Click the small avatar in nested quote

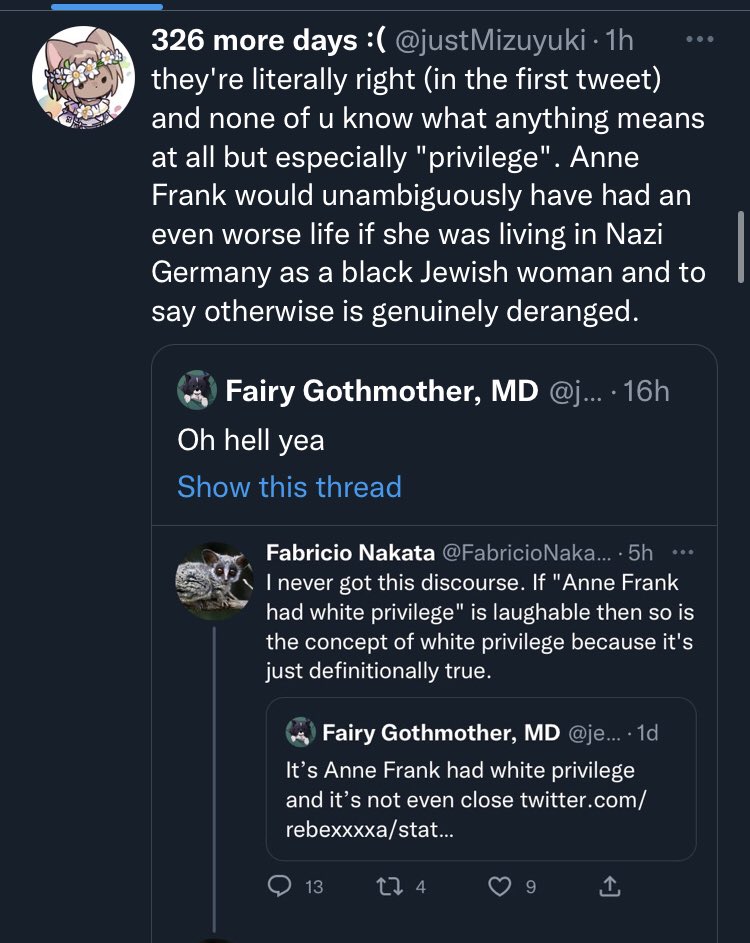(x=301, y=733)
